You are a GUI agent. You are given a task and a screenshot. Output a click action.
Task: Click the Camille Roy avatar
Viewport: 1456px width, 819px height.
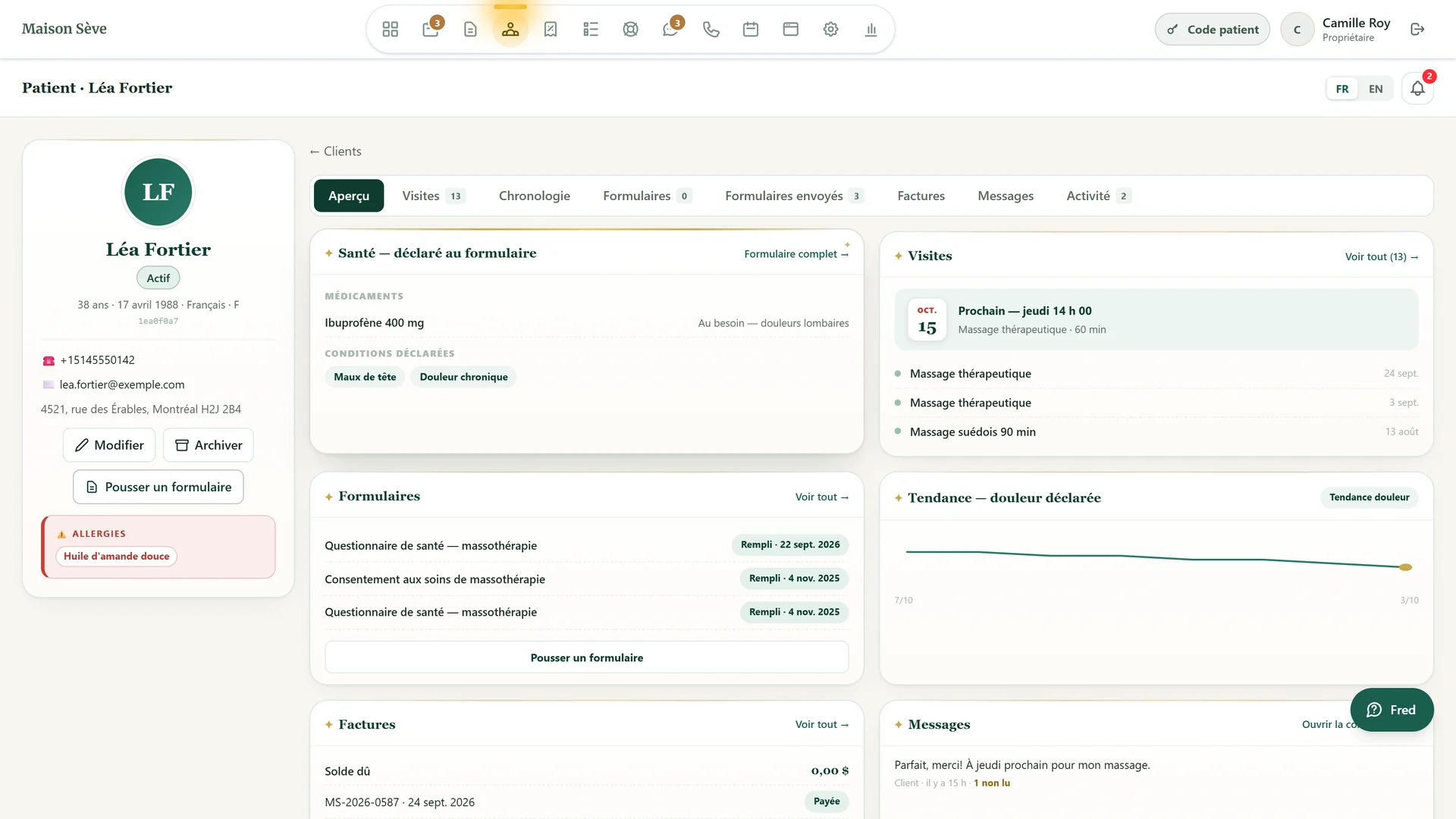coord(1297,30)
